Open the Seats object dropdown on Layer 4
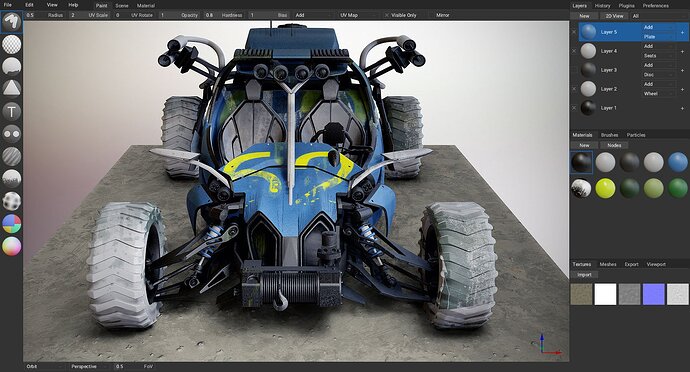This screenshot has height=372, width=690. 658,55
